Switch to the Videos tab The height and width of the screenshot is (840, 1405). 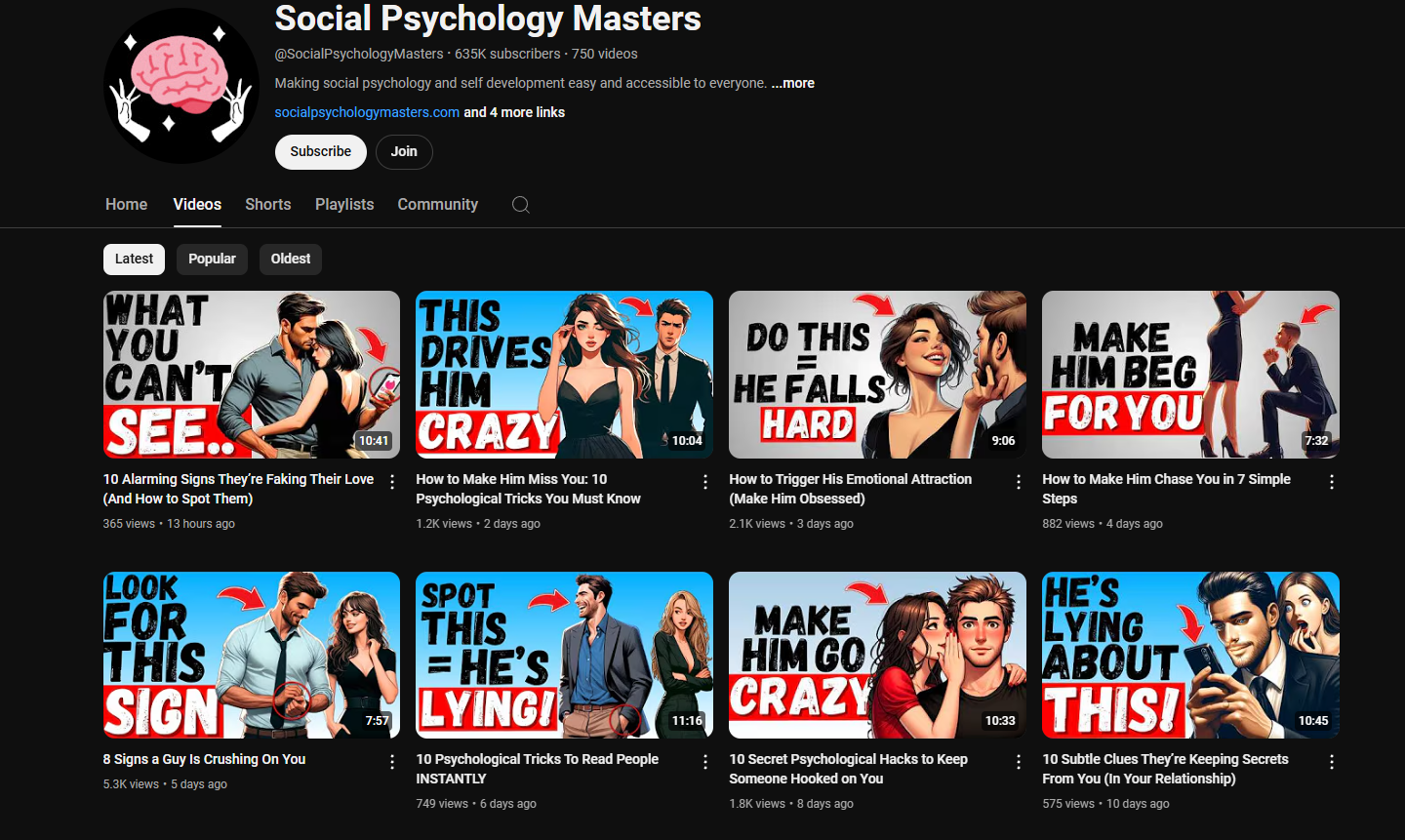197,205
